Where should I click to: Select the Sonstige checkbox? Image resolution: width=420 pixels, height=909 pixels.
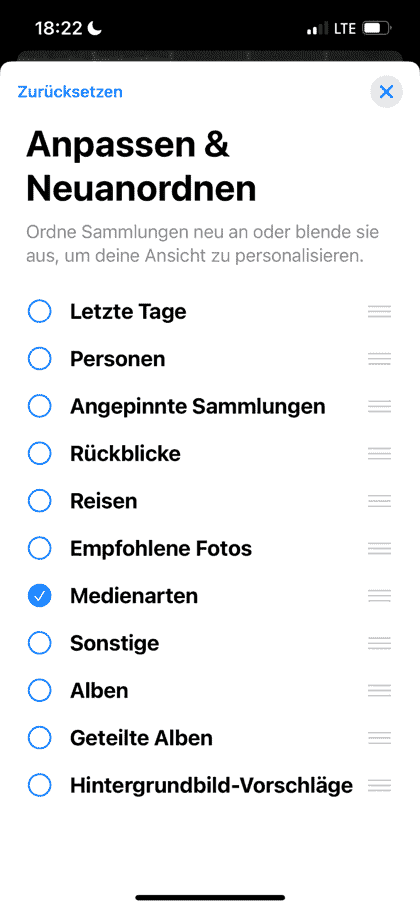tap(39, 643)
